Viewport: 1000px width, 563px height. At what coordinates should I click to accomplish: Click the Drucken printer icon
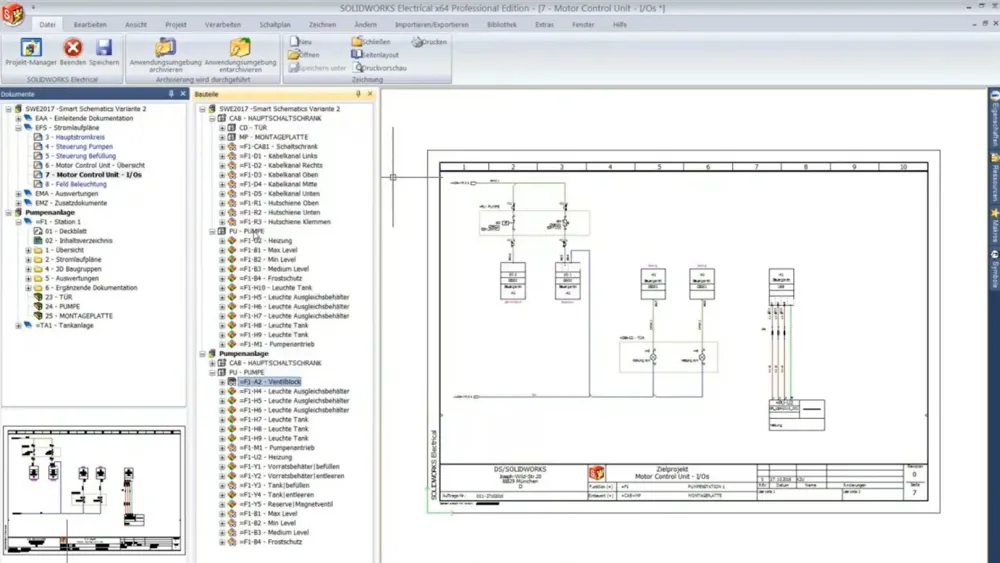pos(418,41)
